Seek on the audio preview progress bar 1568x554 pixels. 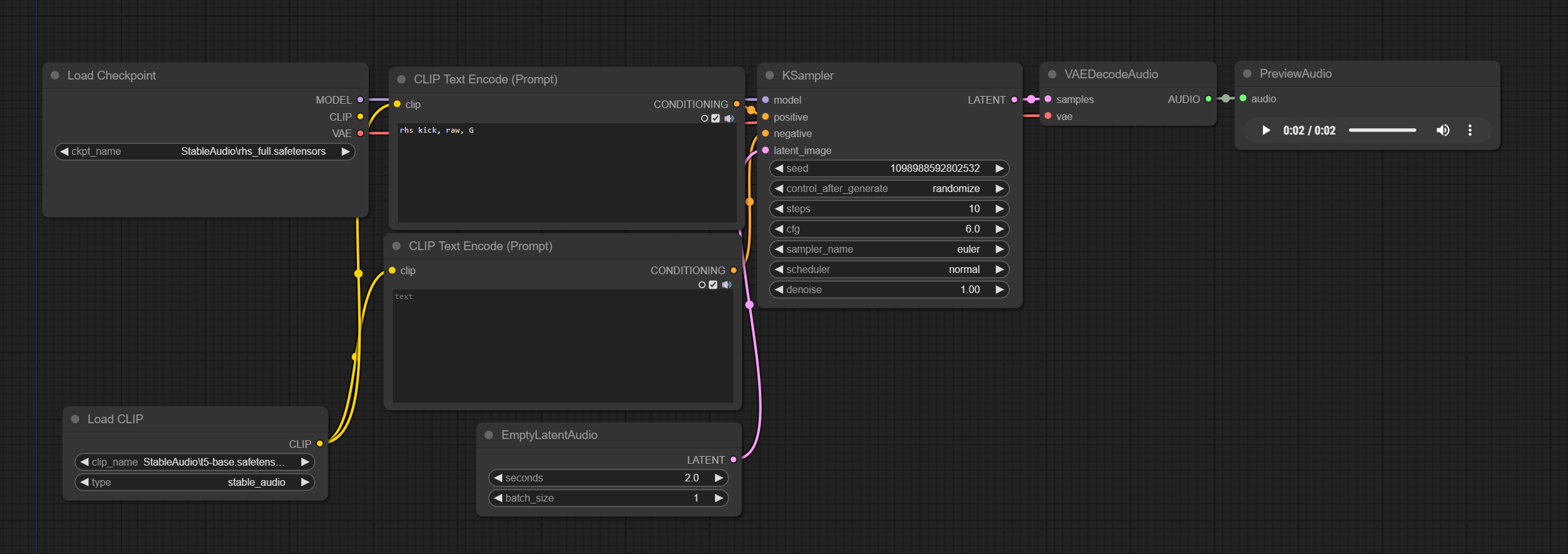click(x=1382, y=131)
